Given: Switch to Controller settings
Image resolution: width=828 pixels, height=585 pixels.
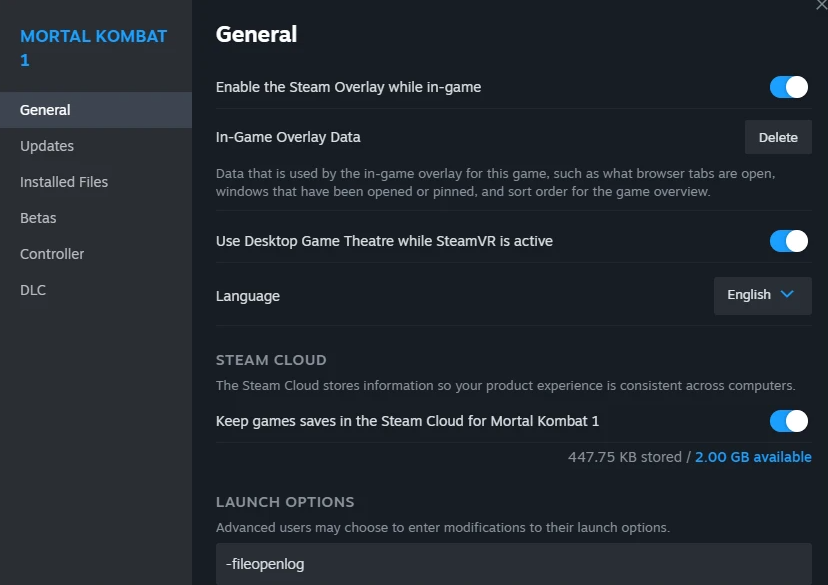Looking at the screenshot, I should pyautogui.click(x=96, y=254).
